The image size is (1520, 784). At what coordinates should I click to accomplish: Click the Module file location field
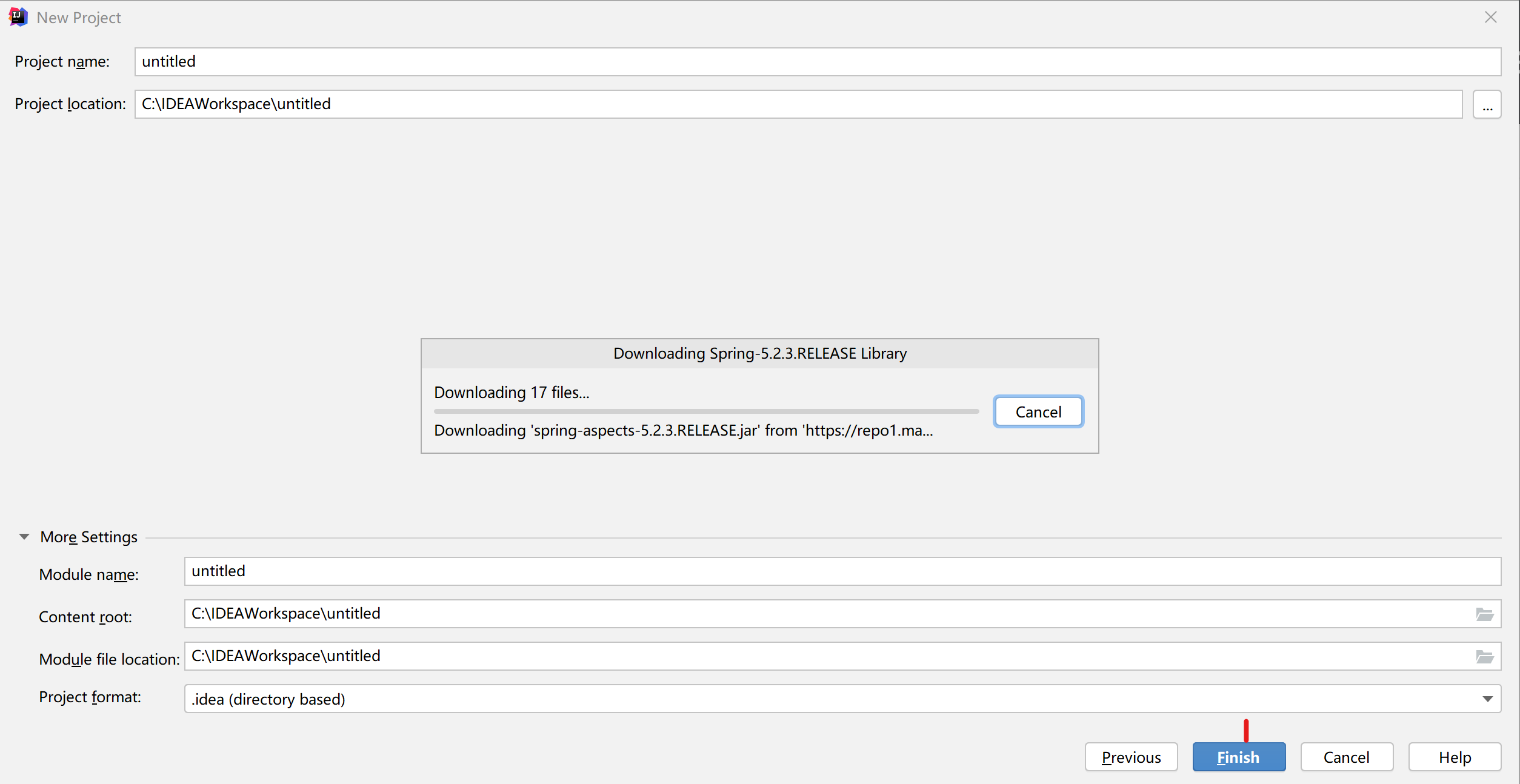(x=842, y=656)
